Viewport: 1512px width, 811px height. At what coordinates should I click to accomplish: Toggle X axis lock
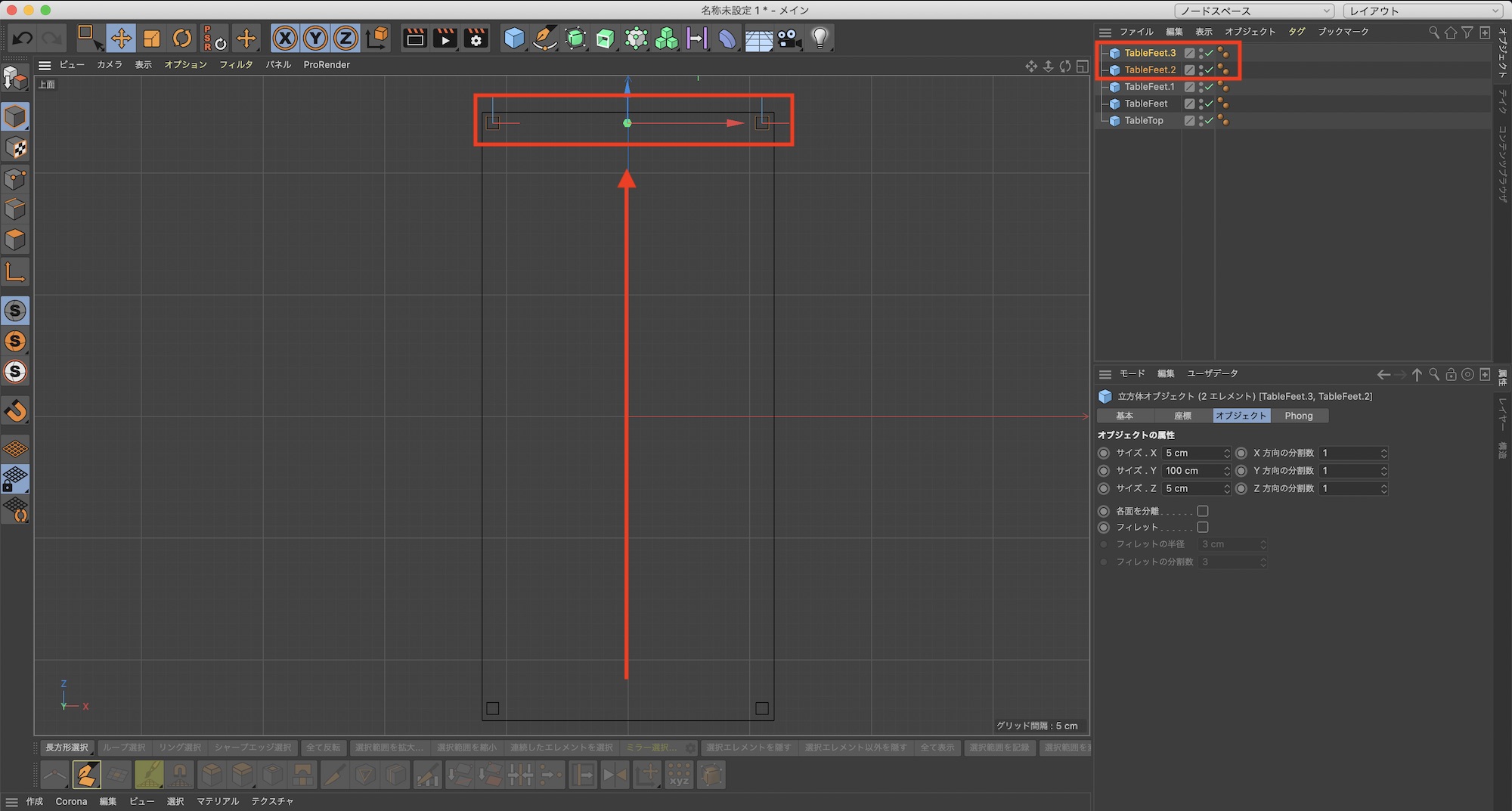pos(285,38)
